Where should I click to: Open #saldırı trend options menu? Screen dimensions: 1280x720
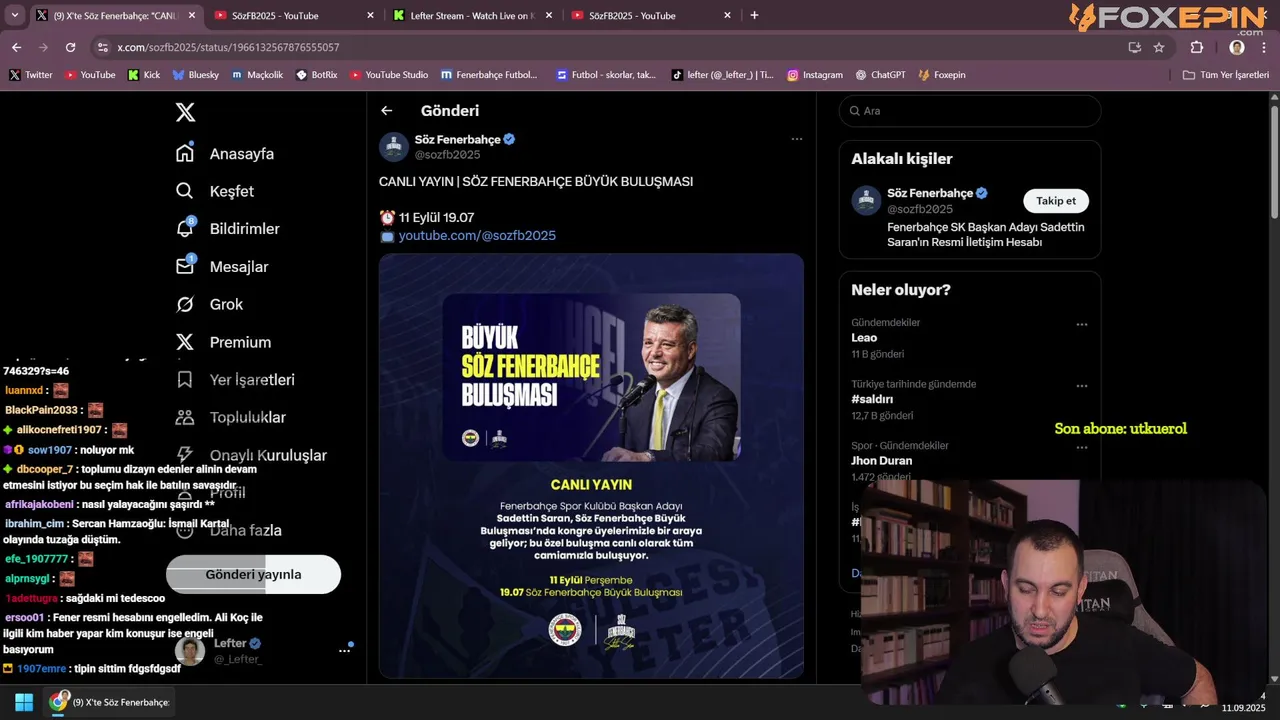[1082, 386]
